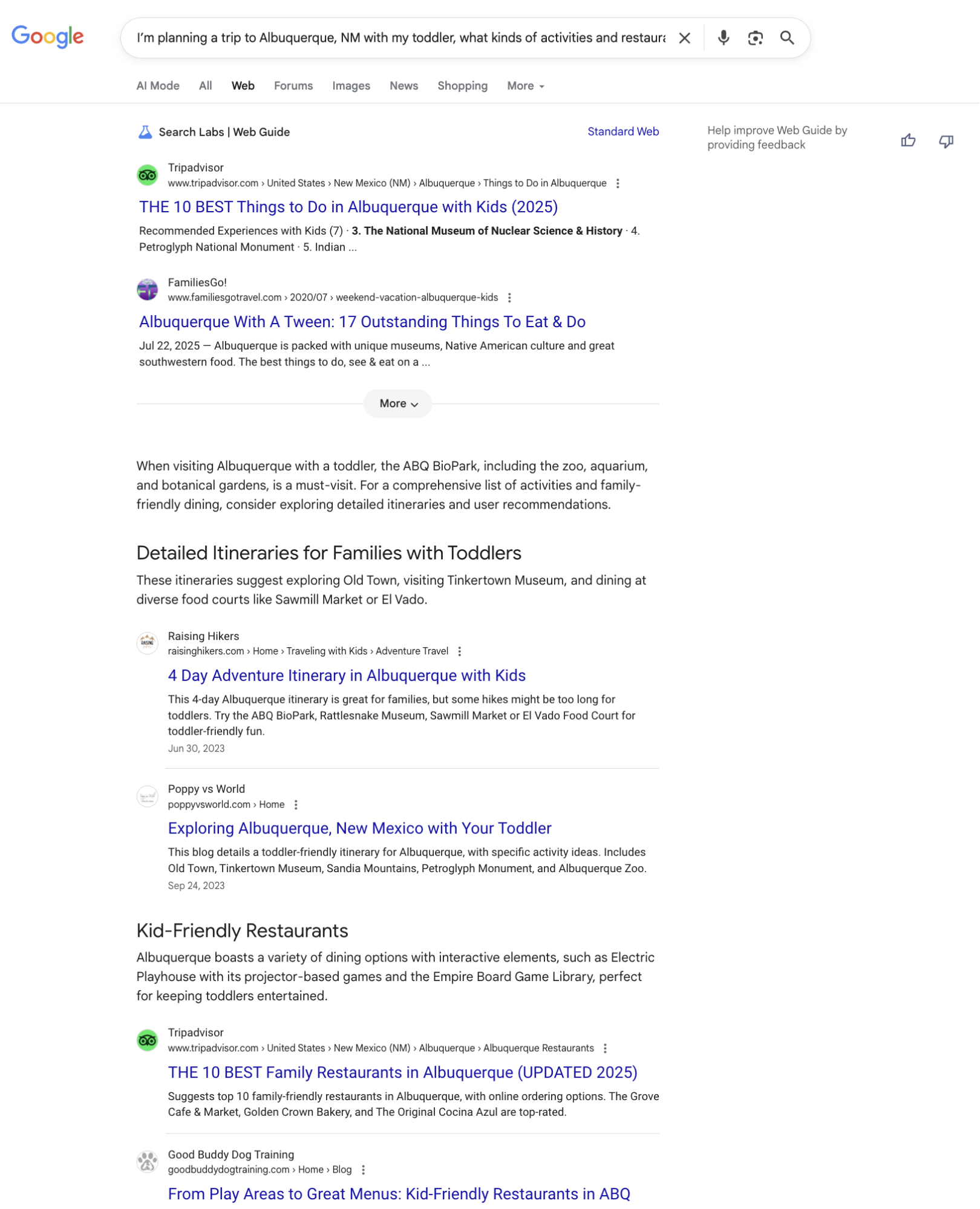Open THE 10 BEST Things to Do with Kids link
980x1209 pixels.
(x=349, y=207)
